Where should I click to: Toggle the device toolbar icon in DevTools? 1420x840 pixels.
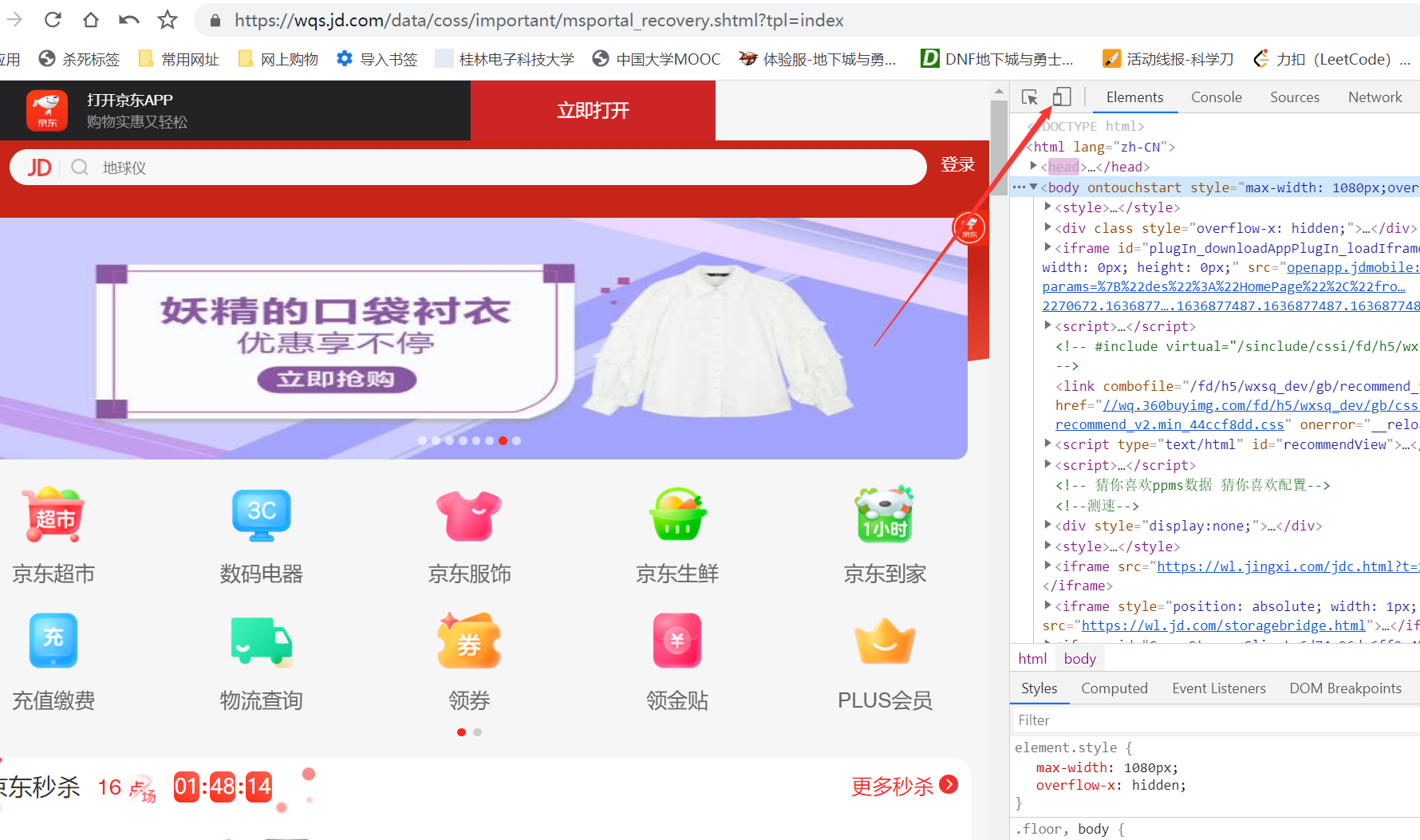1062,97
